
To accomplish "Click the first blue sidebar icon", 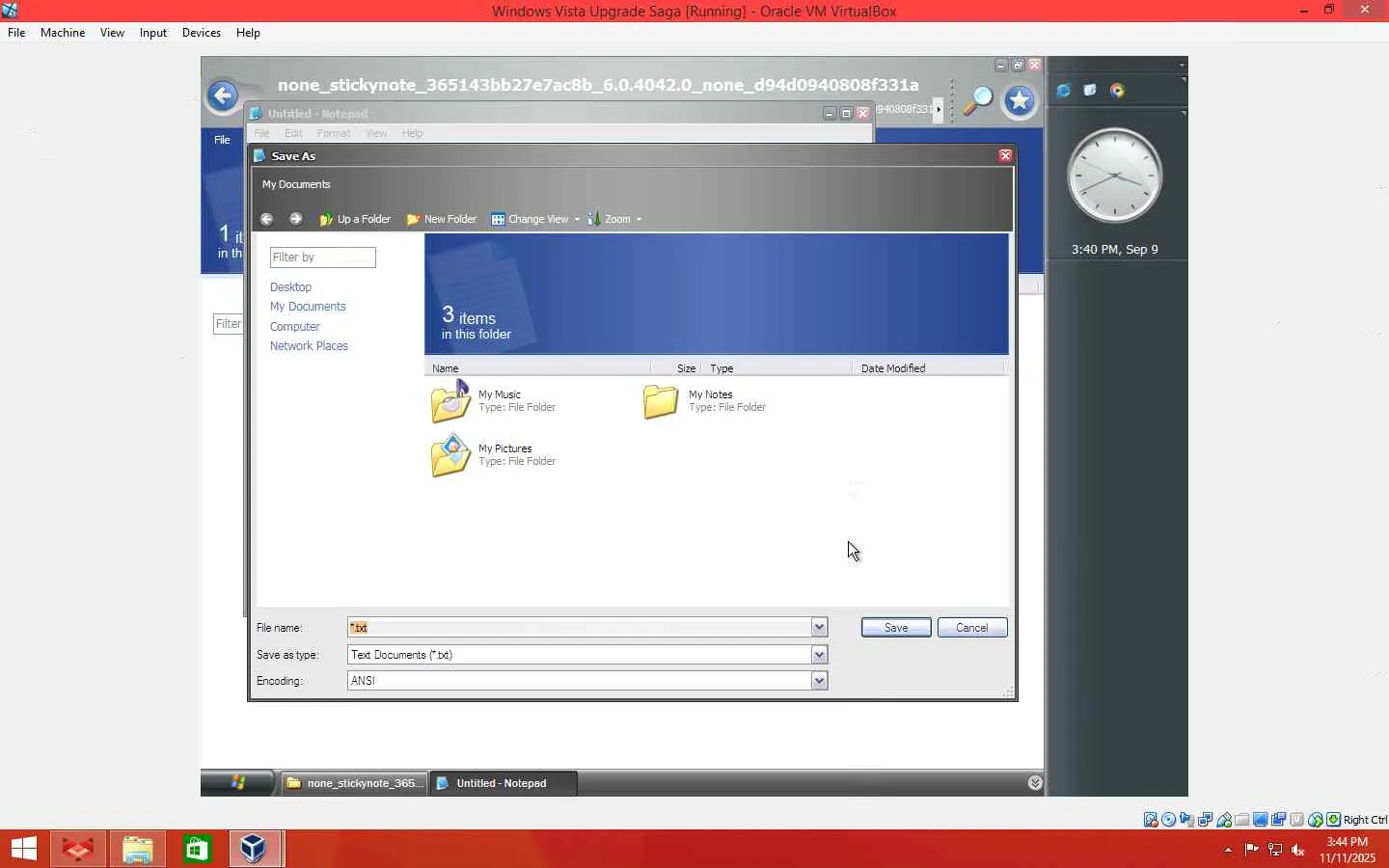I will click(x=1063, y=91).
